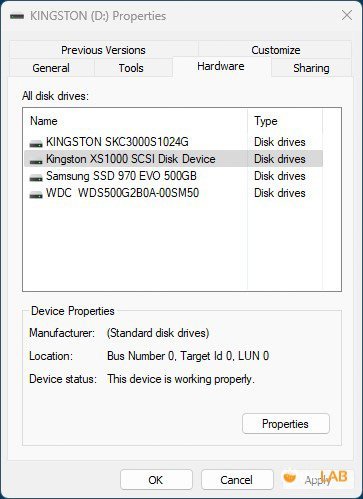Click the KINGSTON SKC3000S1024G drive icon
363x499 pixels.
[x=36, y=143]
